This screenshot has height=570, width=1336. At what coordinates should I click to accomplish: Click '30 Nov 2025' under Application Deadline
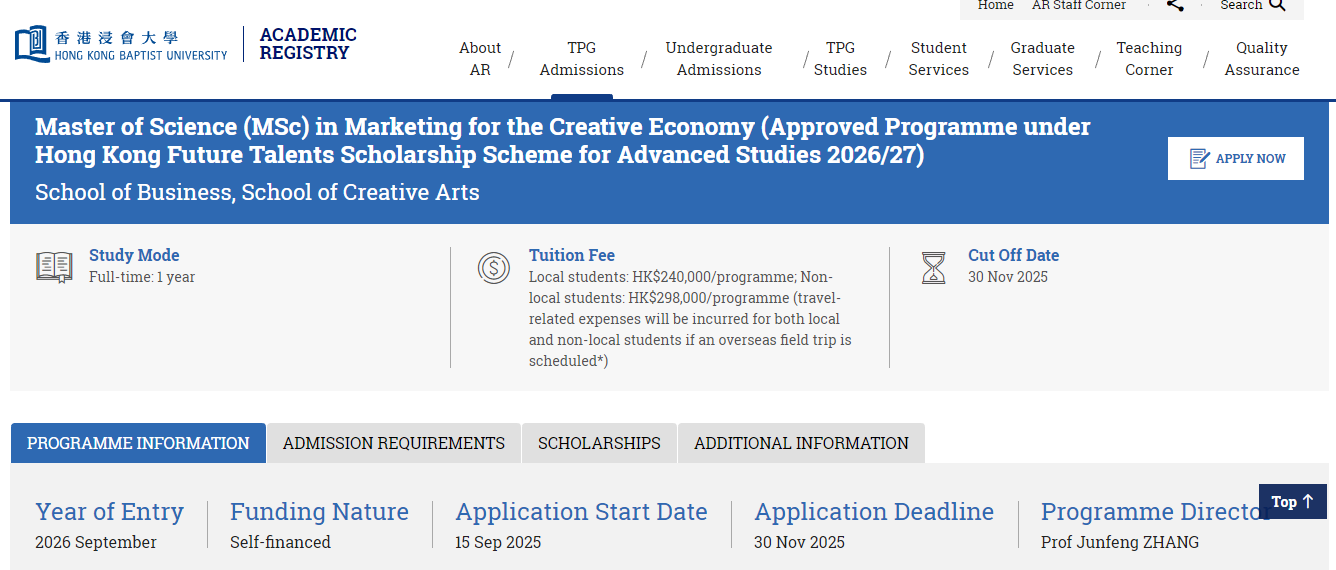click(800, 542)
